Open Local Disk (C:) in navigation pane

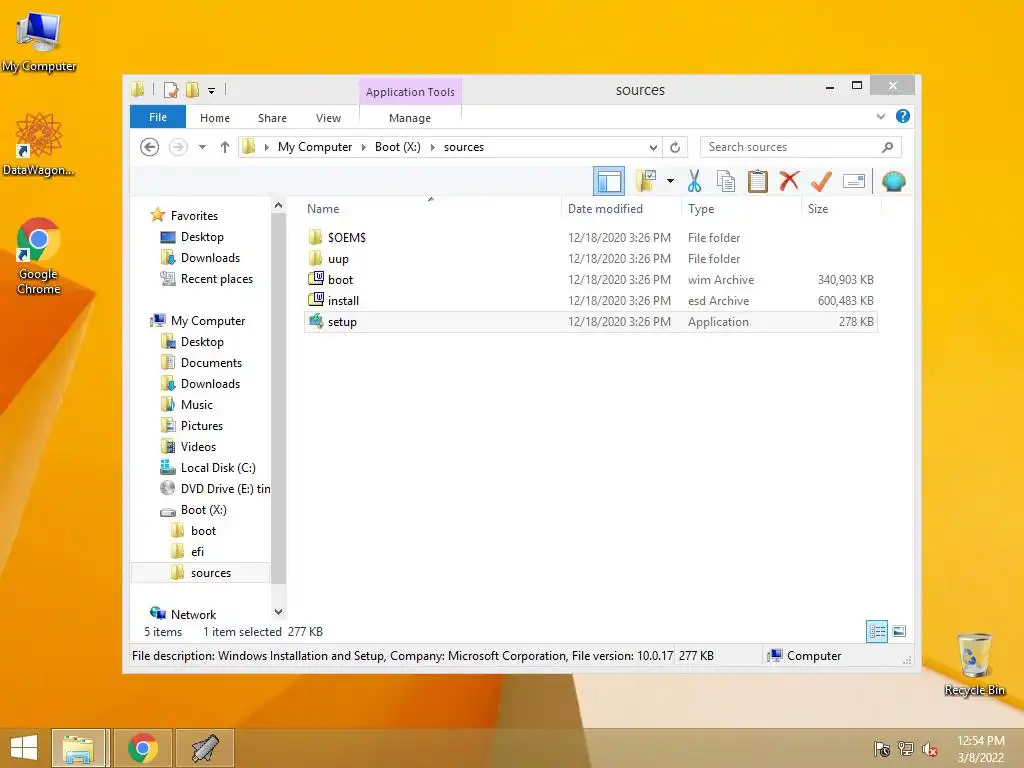tap(218, 468)
